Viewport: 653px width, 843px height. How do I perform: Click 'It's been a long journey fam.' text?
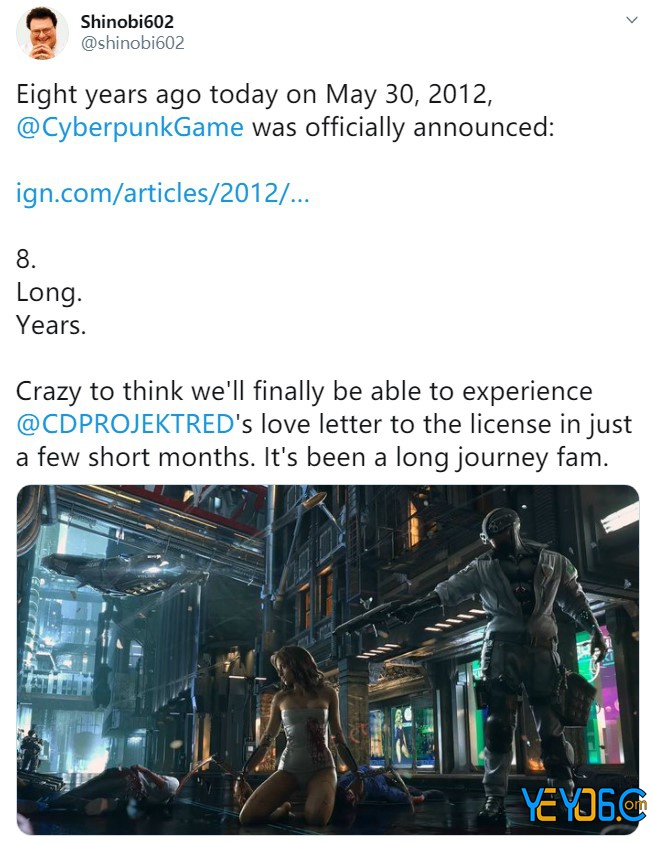[436, 457]
